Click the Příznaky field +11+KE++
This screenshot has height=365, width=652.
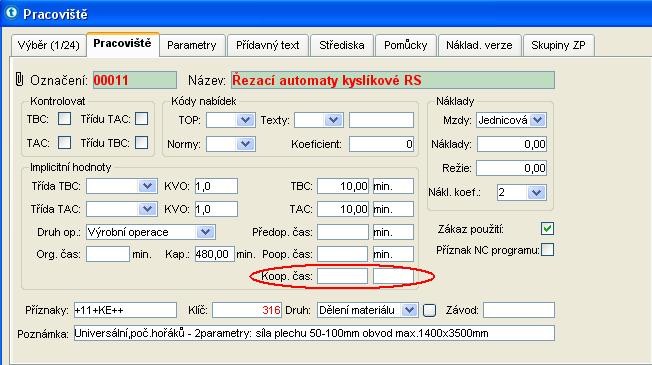(x=125, y=310)
